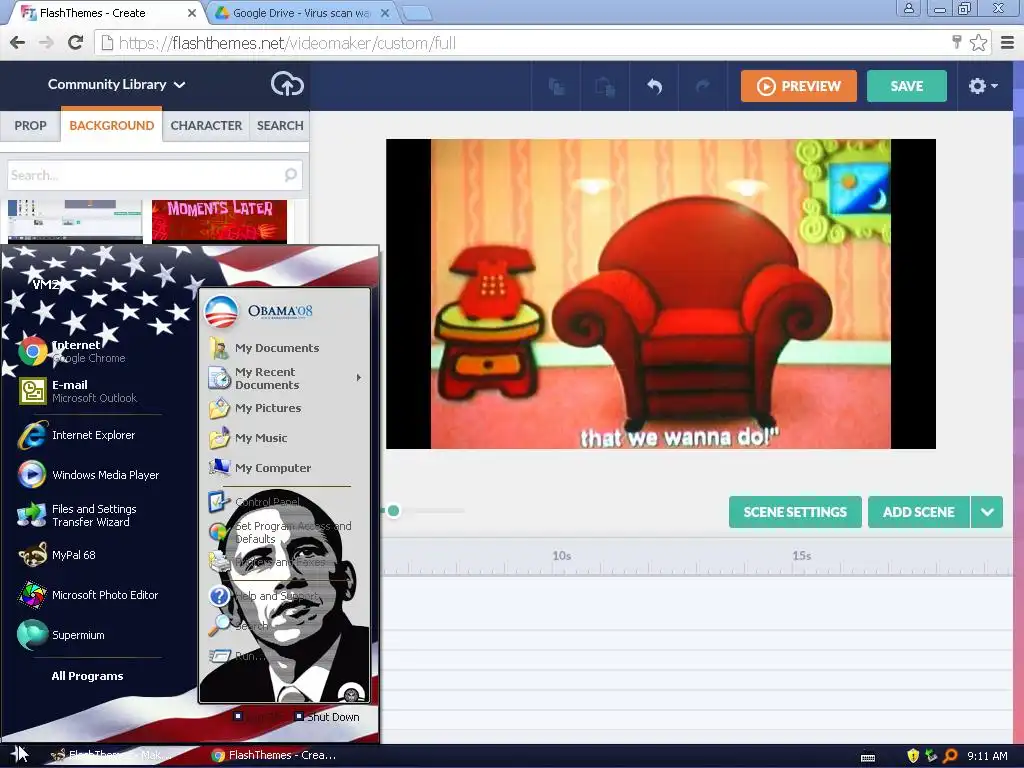
Task: Open Microsoft Photo Editor
Action: pos(88,595)
